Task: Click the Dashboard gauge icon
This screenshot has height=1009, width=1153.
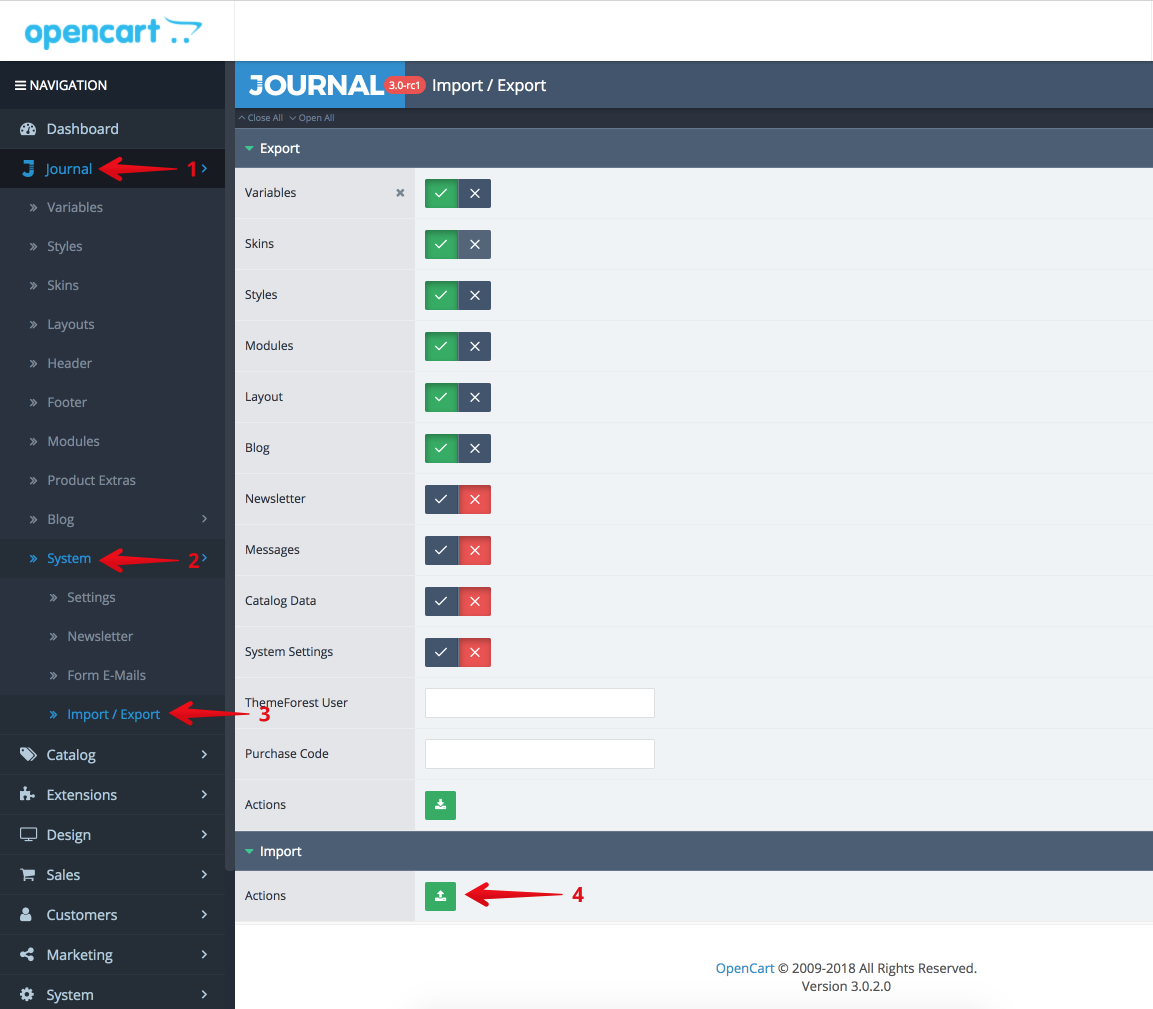Action: click(x=28, y=129)
